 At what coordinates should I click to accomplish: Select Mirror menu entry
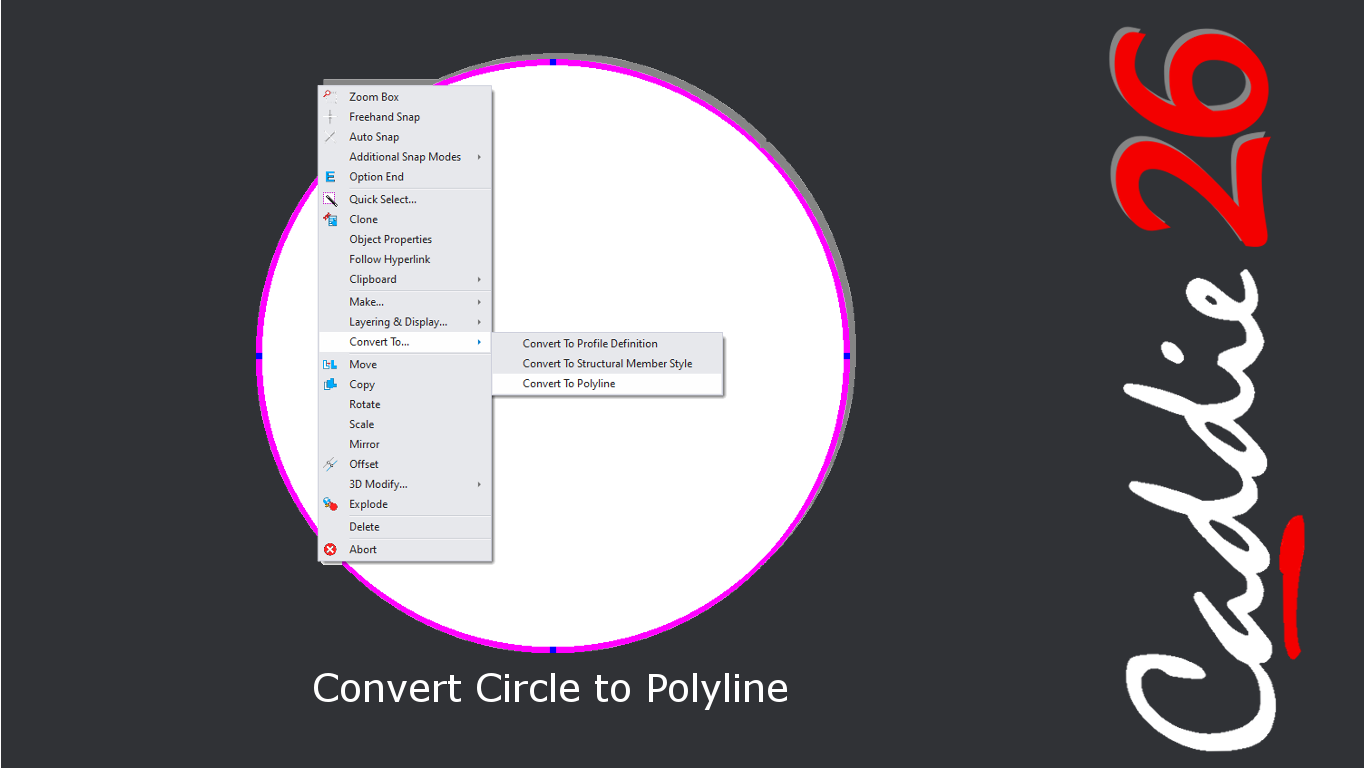point(405,444)
